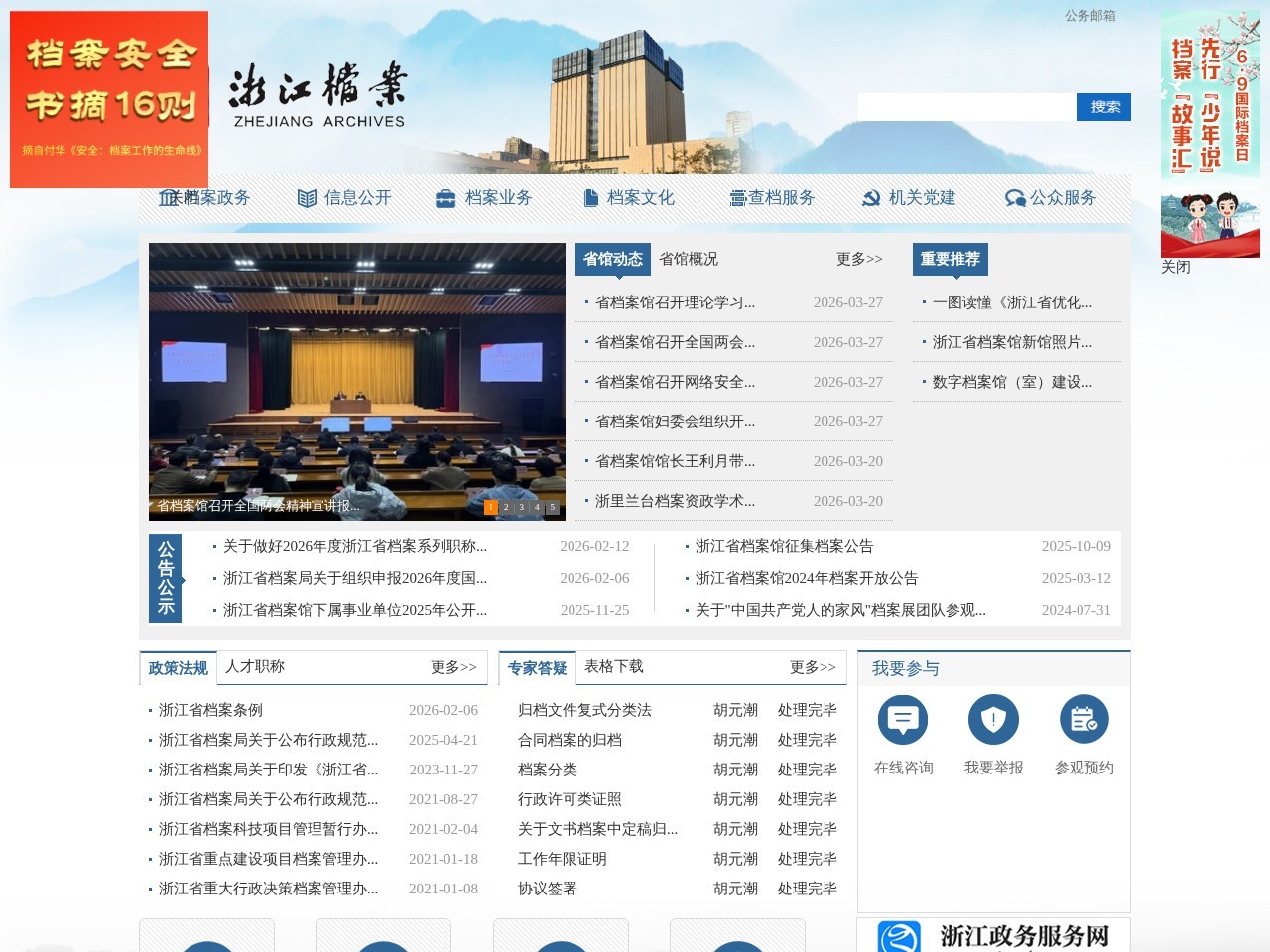Open the 公务邮箱 link
1270x952 pixels.
pyautogui.click(x=1090, y=16)
